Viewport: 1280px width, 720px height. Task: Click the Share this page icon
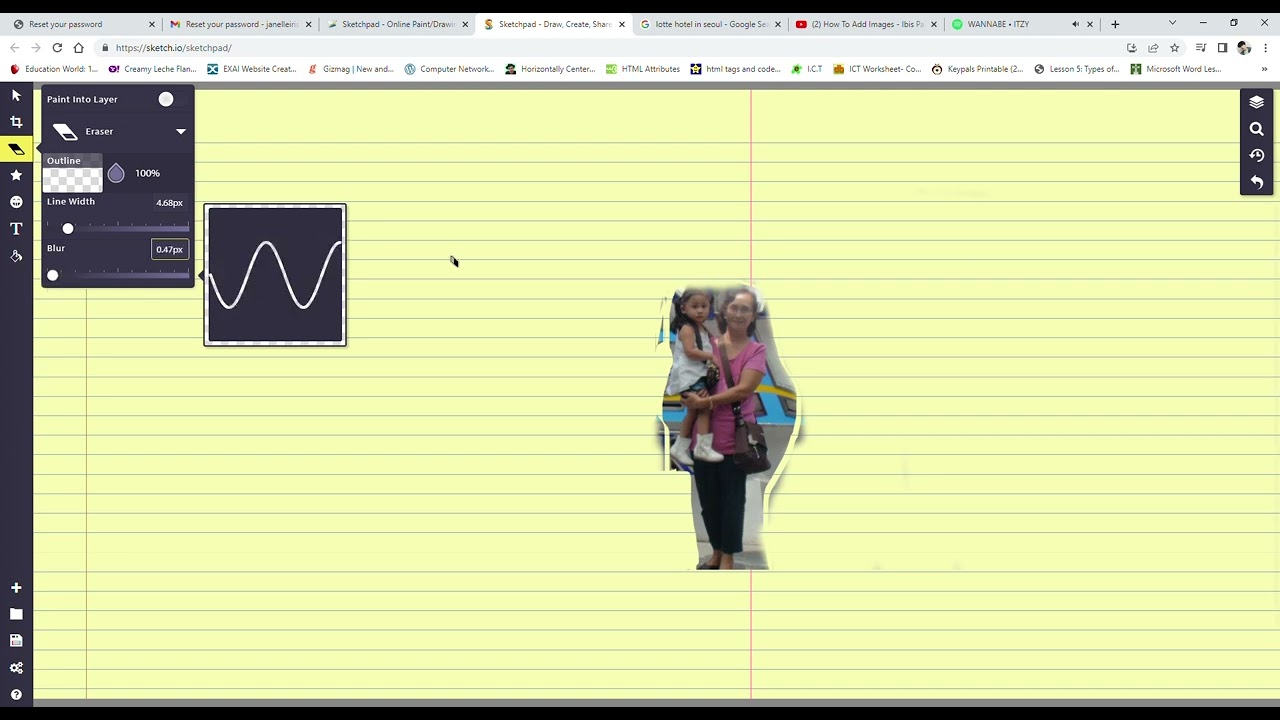[x=1153, y=47]
